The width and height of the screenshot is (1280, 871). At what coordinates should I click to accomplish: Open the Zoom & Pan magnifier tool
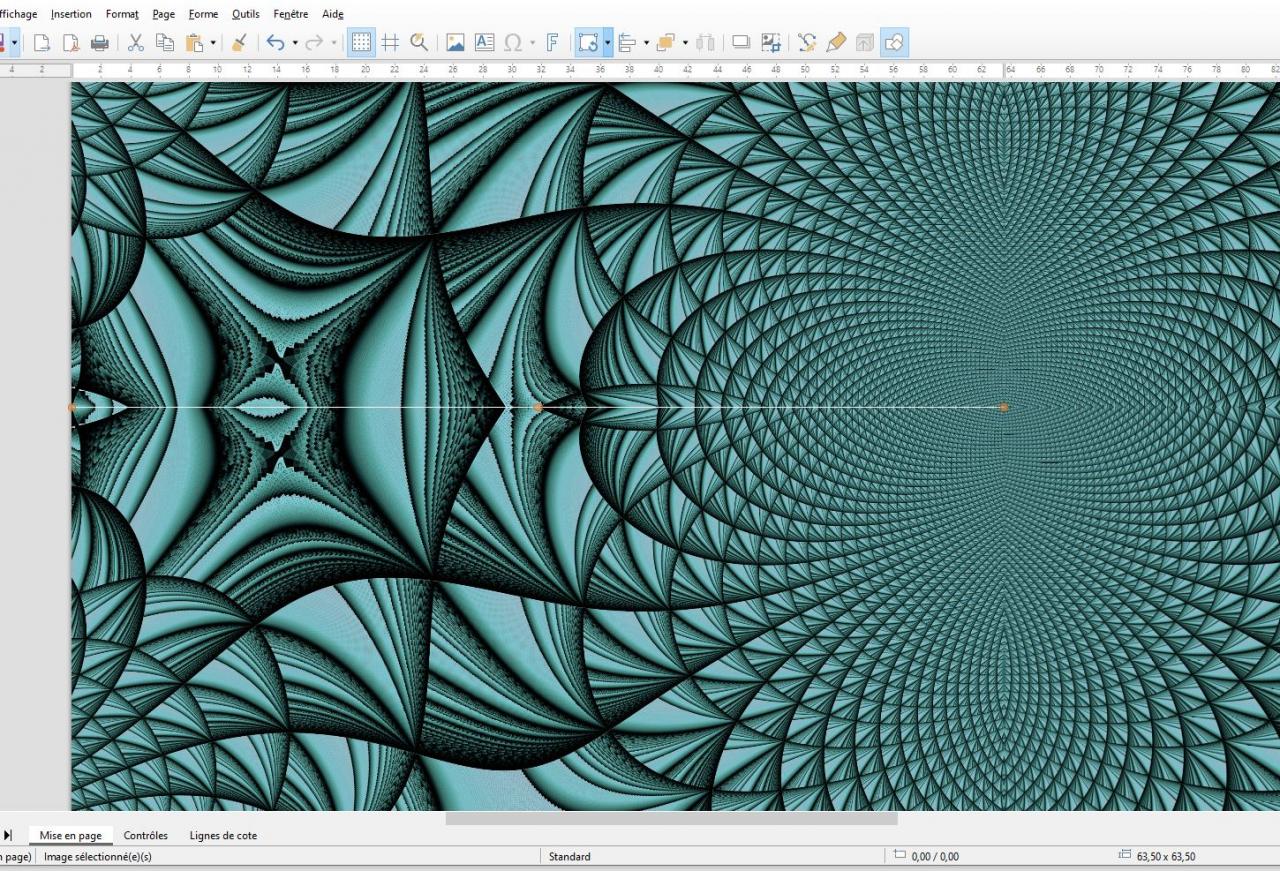coord(419,42)
